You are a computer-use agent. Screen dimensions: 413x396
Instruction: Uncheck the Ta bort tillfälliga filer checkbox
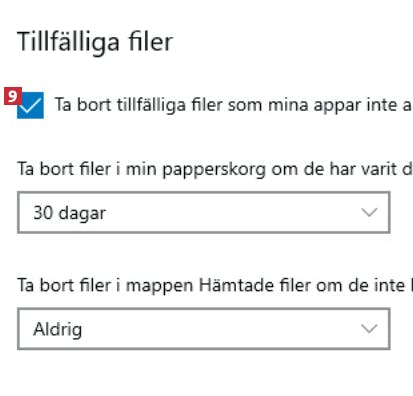[30, 105]
